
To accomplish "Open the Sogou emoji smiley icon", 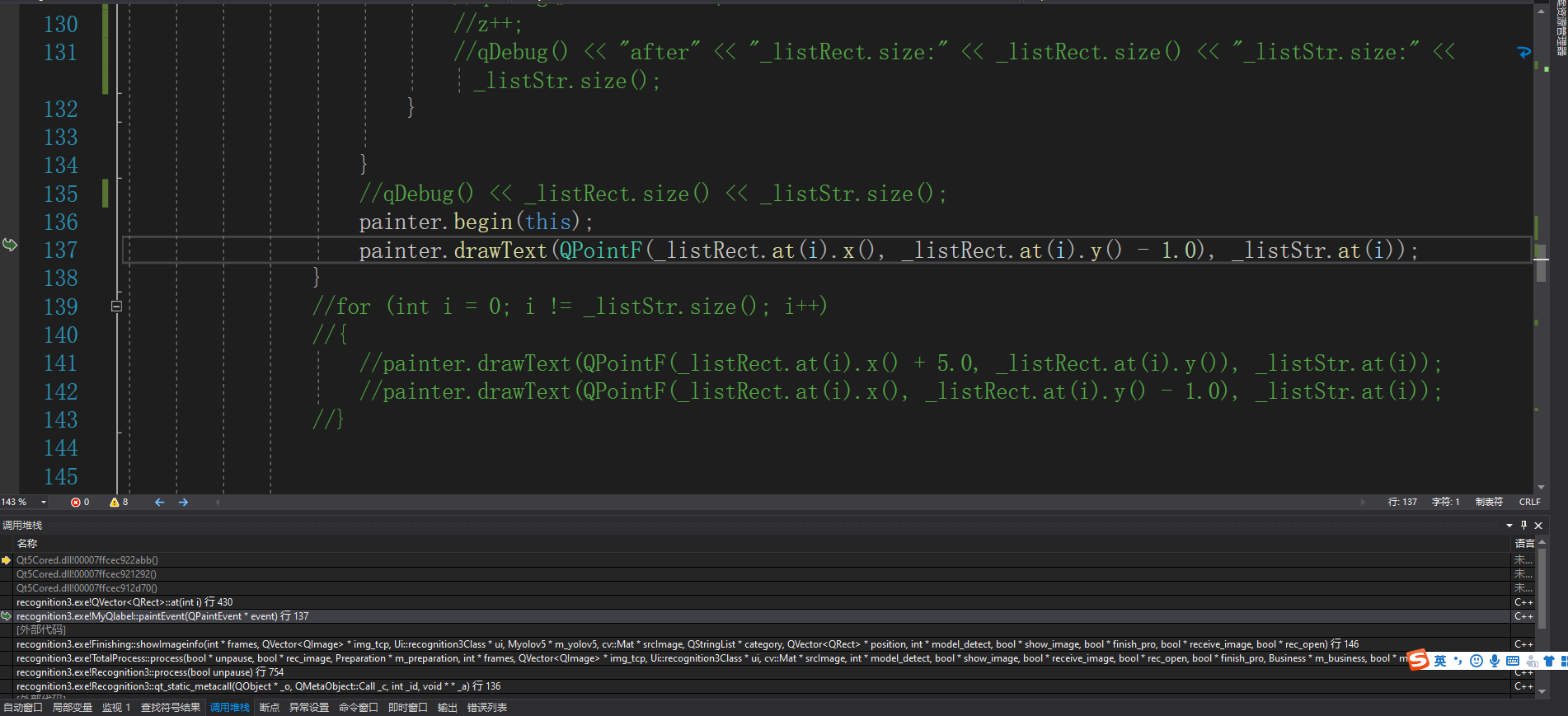I will [x=1476, y=661].
